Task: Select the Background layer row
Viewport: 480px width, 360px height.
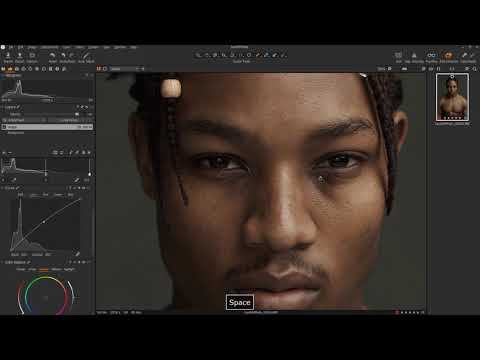Action: pyautogui.click(x=47, y=133)
